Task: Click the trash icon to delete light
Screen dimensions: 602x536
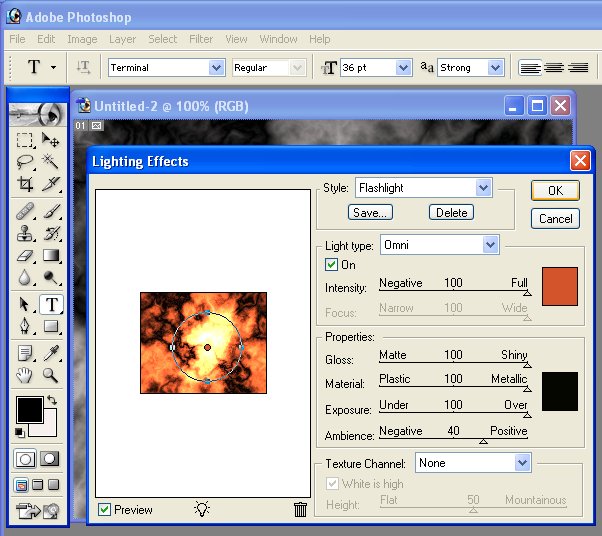Action: coord(300,510)
